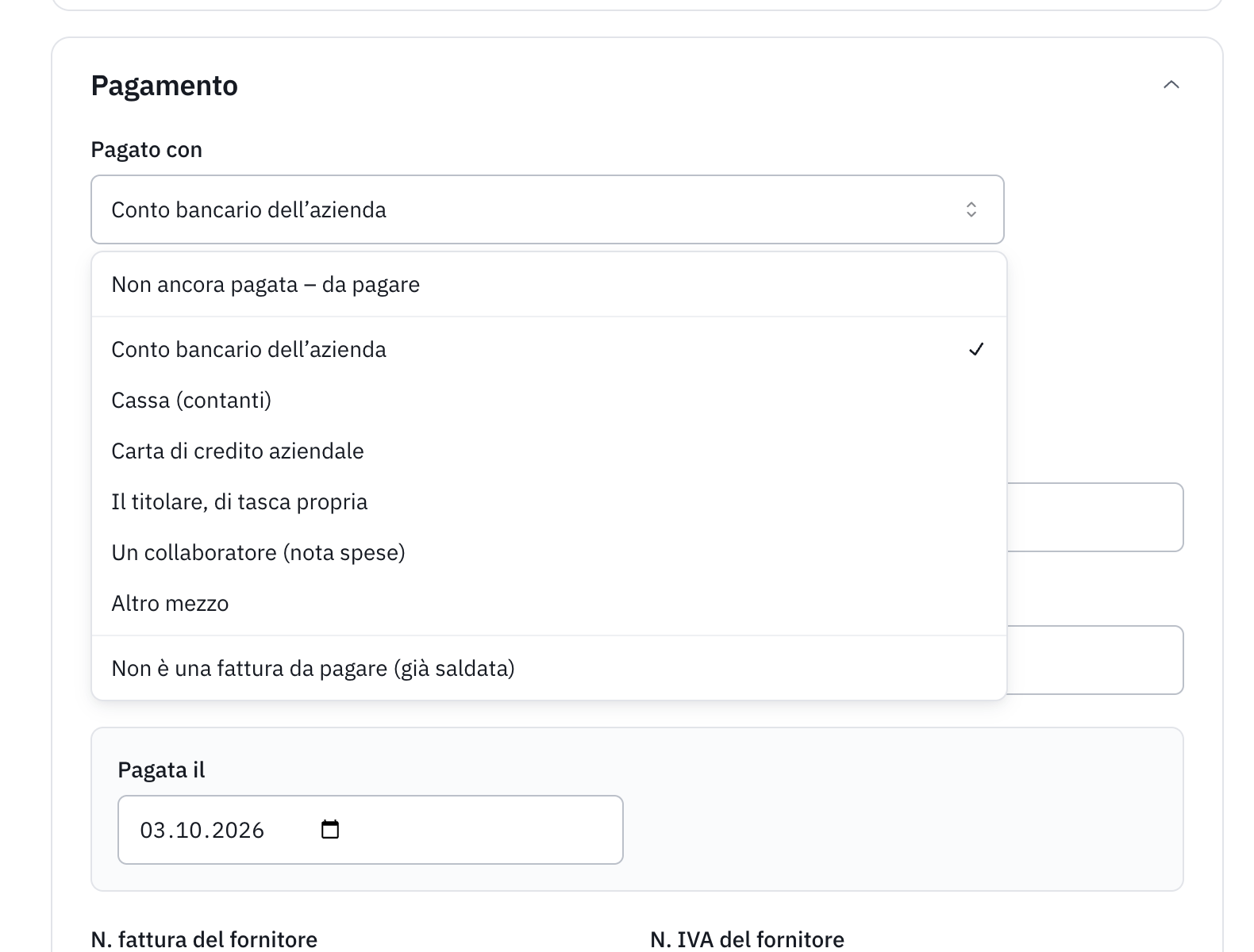The height and width of the screenshot is (952, 1254).
Task: Click the Pagata il date field
Action: tap(371, 830)
